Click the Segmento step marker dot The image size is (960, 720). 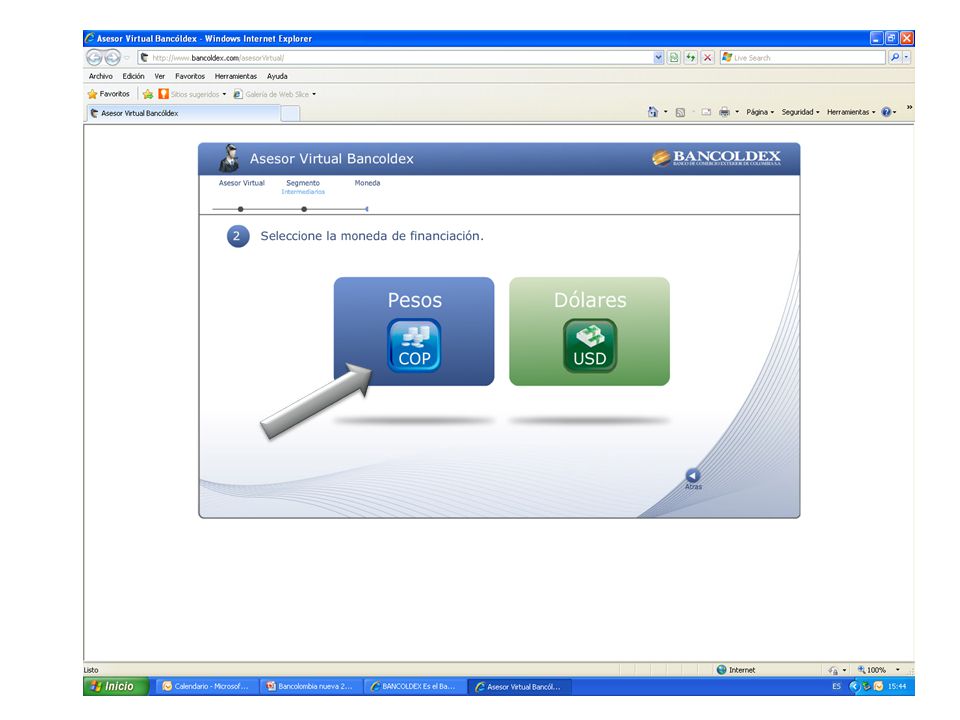[x=304, y=209]
